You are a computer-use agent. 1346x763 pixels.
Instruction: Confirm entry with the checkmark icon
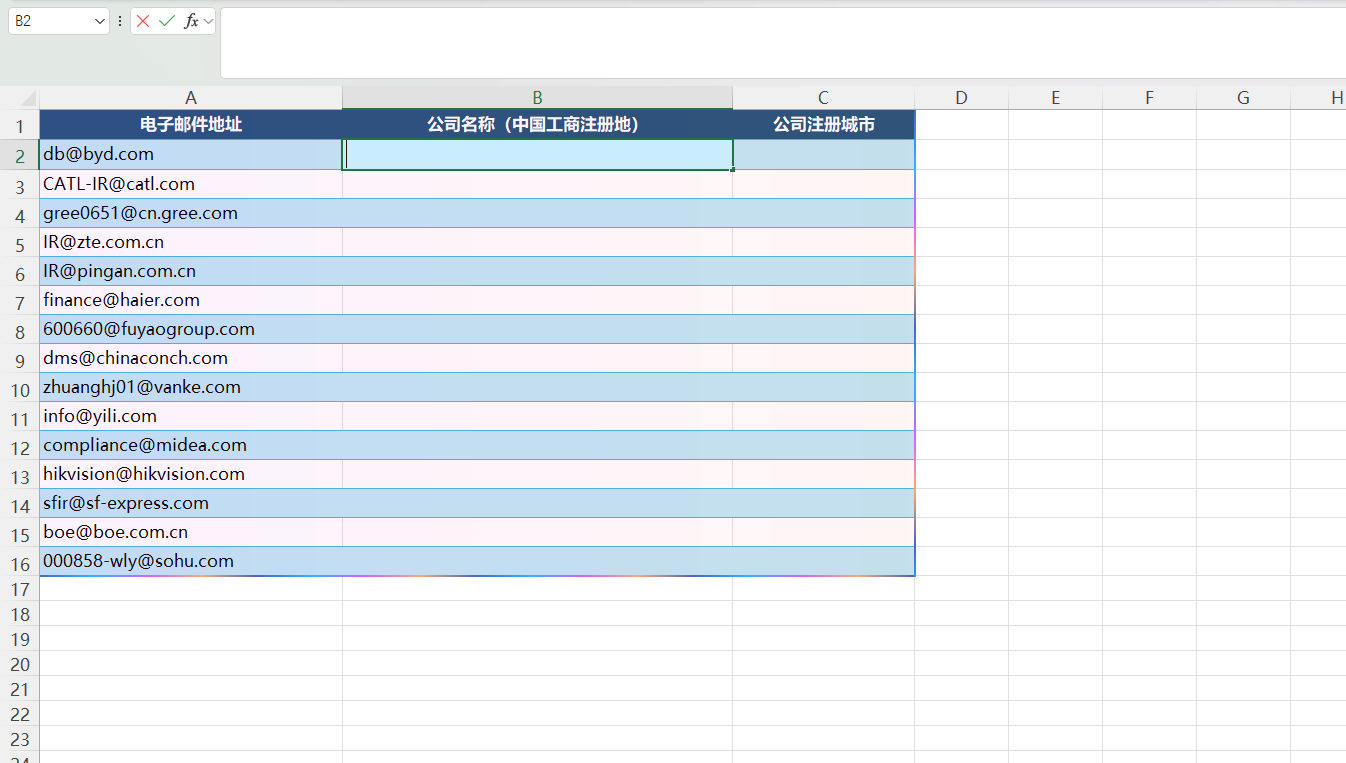pyautogui.click(x=167, y=21)
